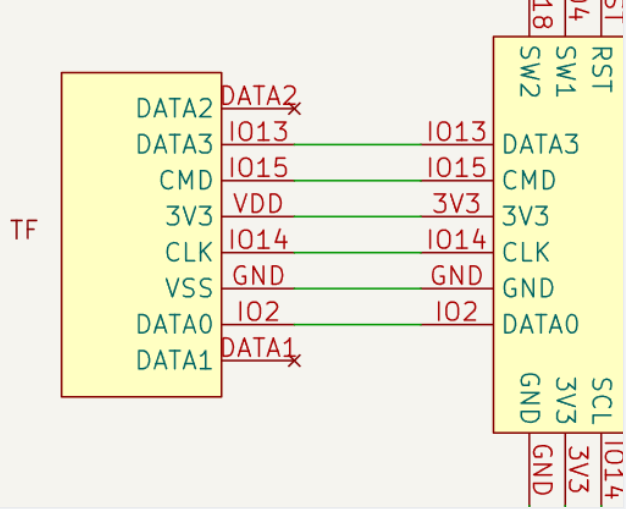Image resolution: width=626 pixels, height=509 pixels.
Task: Click the right 3V3 net label on wire
Action: tap(457, 204)
